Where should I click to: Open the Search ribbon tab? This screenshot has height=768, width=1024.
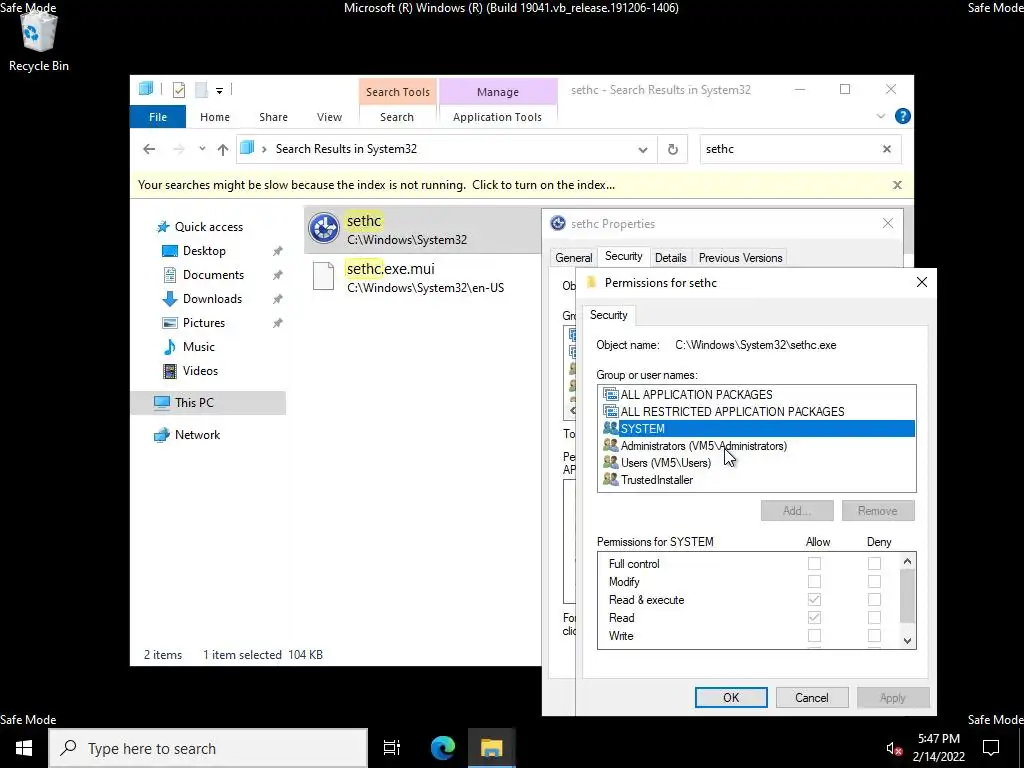(x=396, y=117)
